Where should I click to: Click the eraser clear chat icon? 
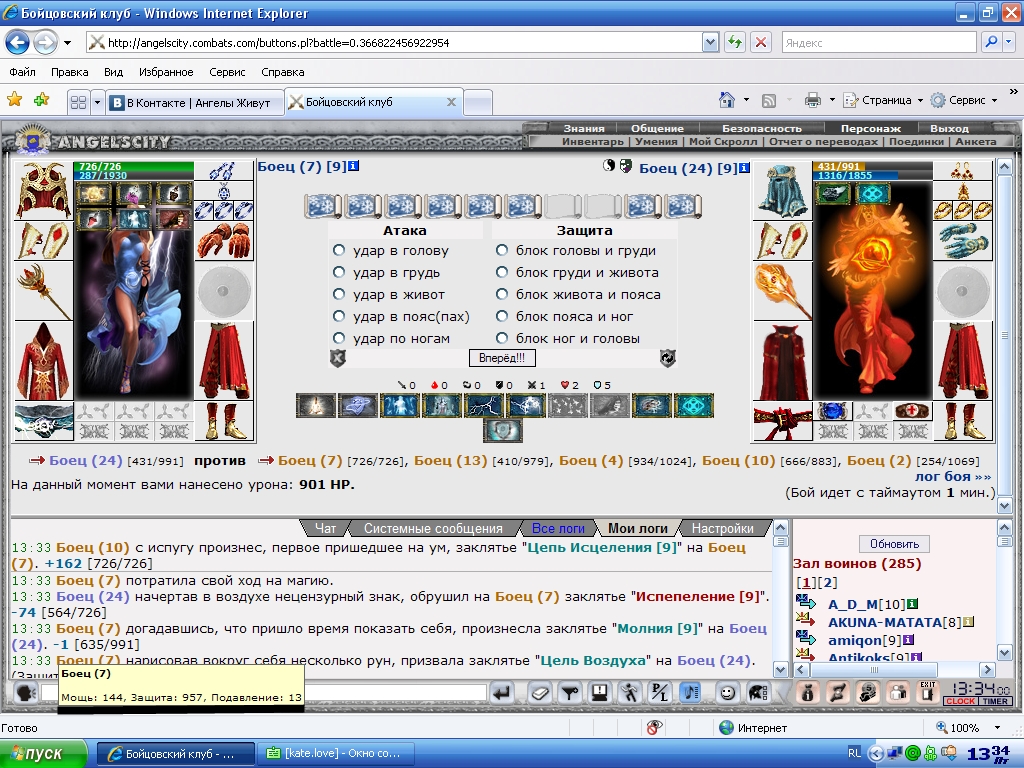click(x=539, y=692)
